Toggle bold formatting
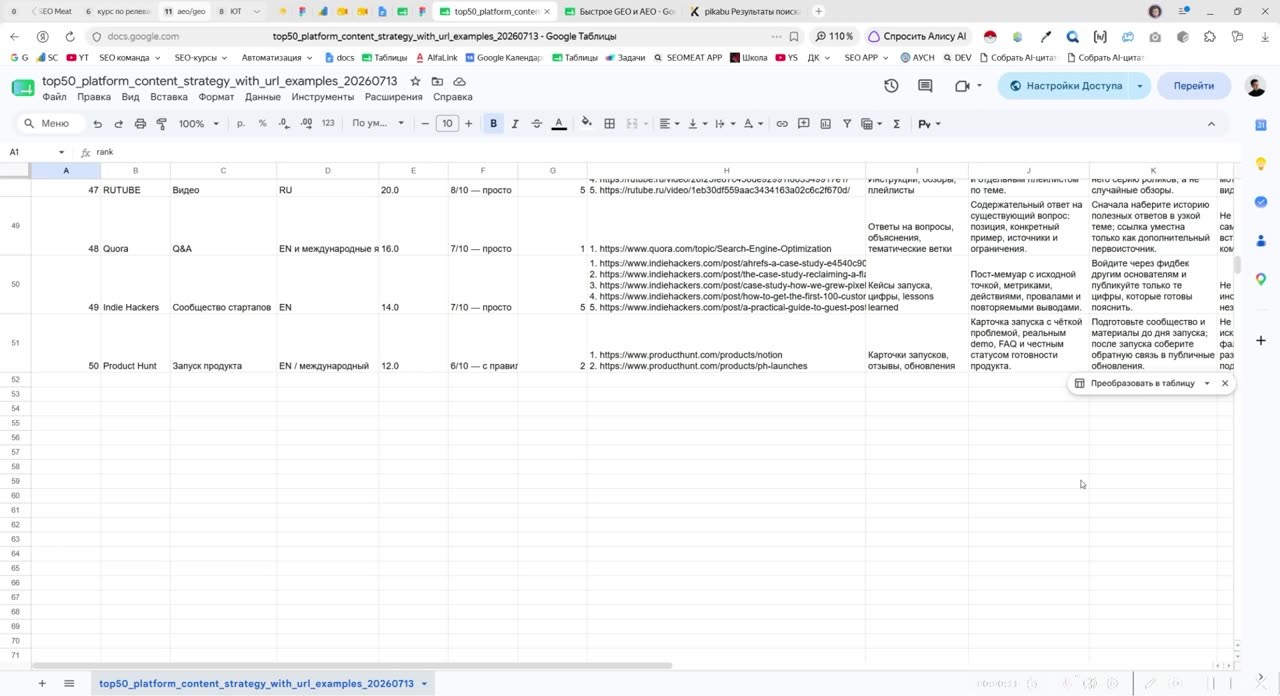The height and width of the screenshot is (696, 1280). click(x=493, y=124)
